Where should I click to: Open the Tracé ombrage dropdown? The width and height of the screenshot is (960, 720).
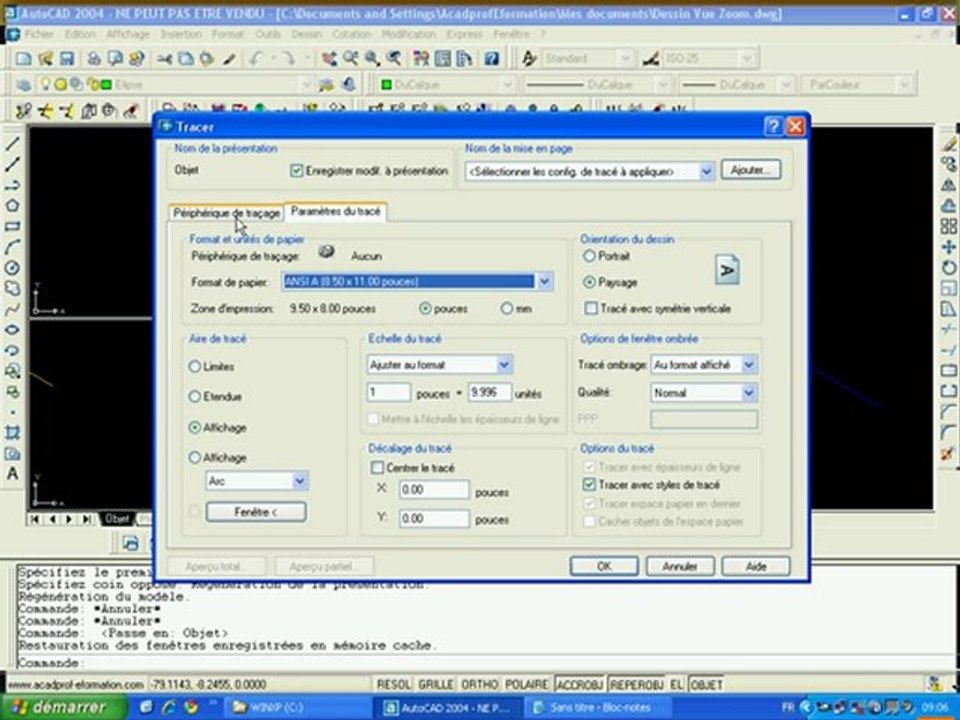click(748, 365)
